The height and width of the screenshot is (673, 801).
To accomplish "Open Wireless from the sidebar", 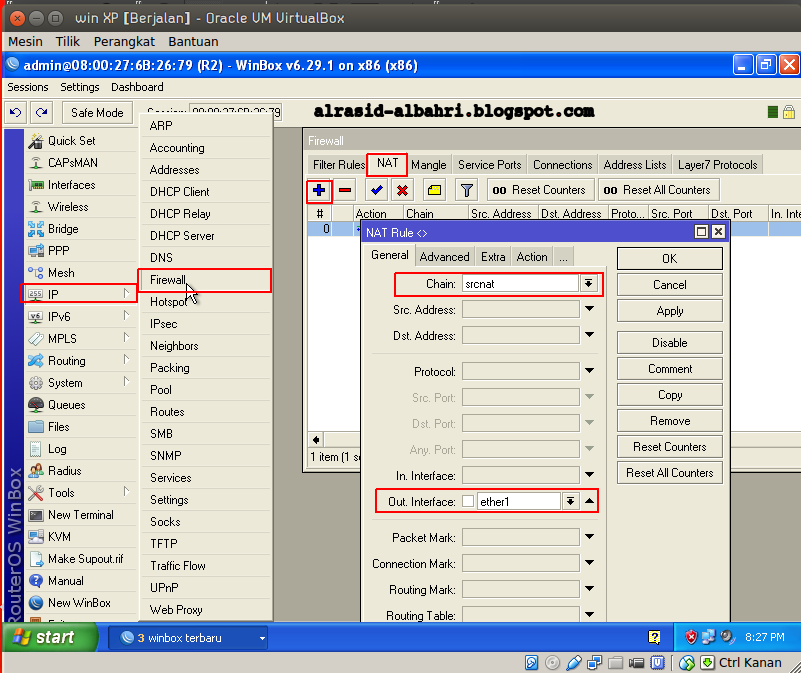I will 68,206.
